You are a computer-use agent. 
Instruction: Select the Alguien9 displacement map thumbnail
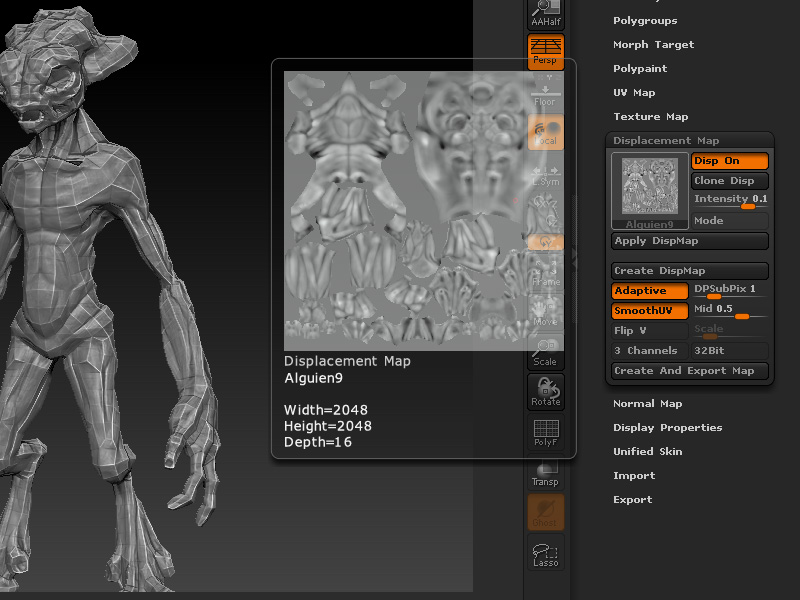pyautogui.click(x=649, y=191)
